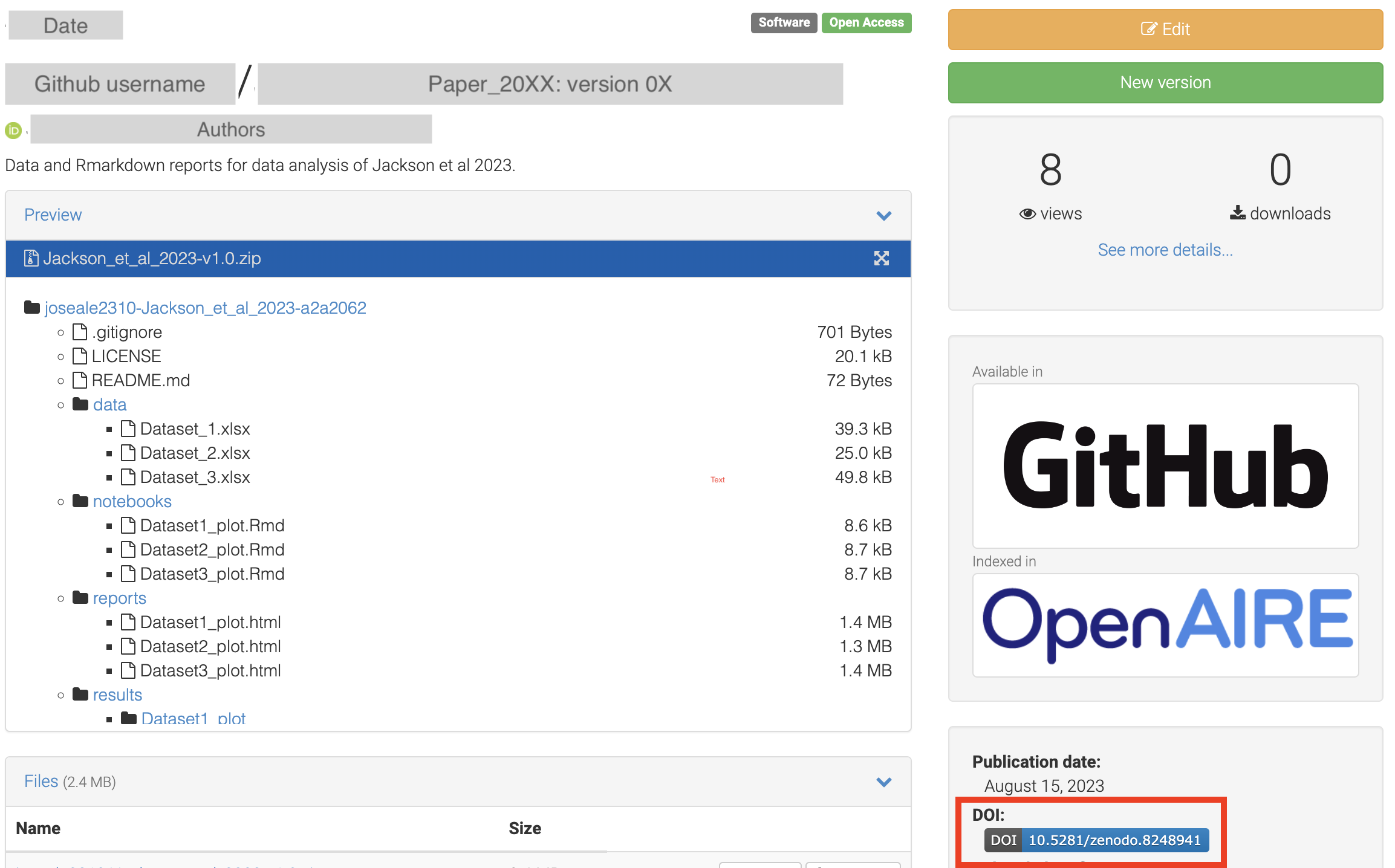This screenshot has height=868, width=1395.
Task: Click the Software badge
Action: point(784,23)
